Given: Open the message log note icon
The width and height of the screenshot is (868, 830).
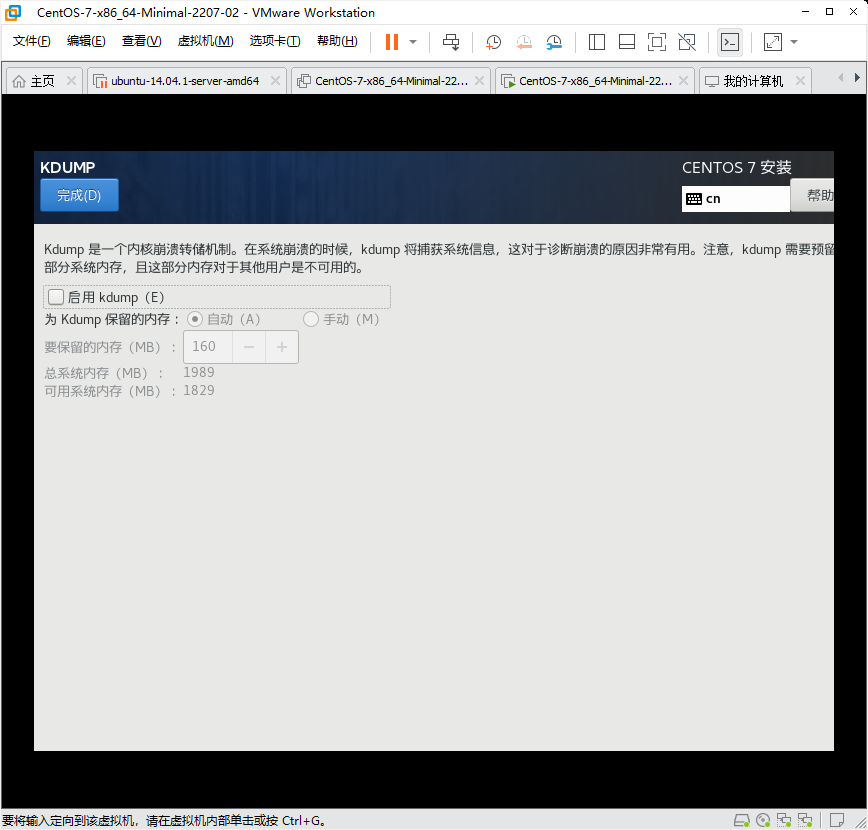Looking at the screenshot, I should tap(836, 820).
